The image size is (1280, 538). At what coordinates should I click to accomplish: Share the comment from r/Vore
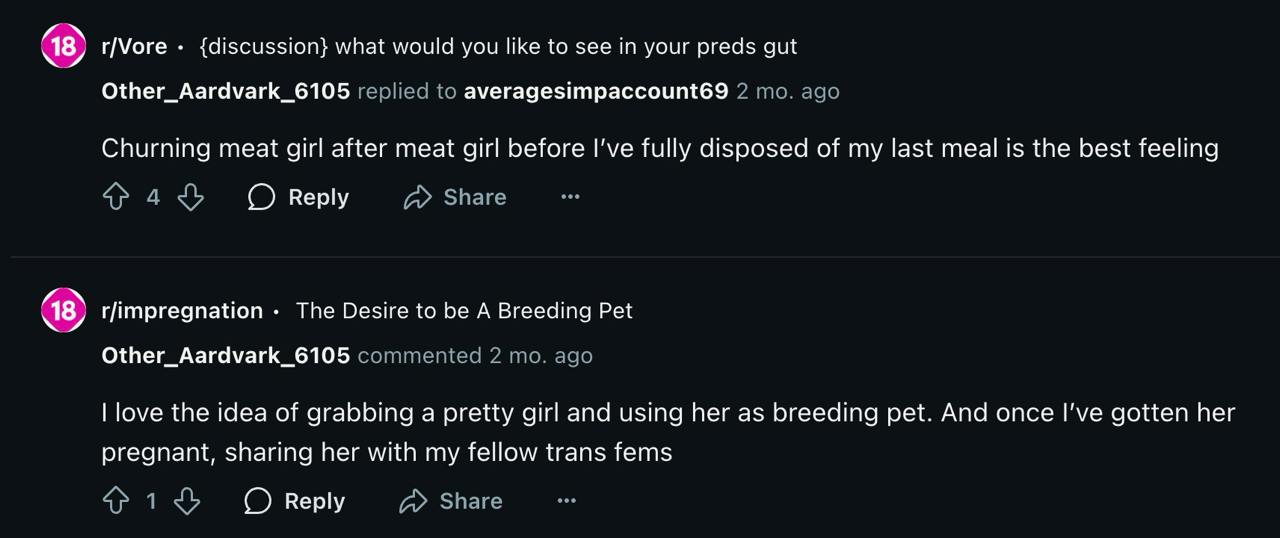455,197
